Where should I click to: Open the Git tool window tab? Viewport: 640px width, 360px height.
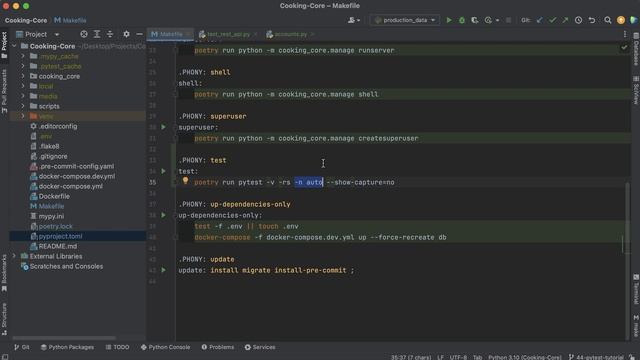[x=22, y=347]
